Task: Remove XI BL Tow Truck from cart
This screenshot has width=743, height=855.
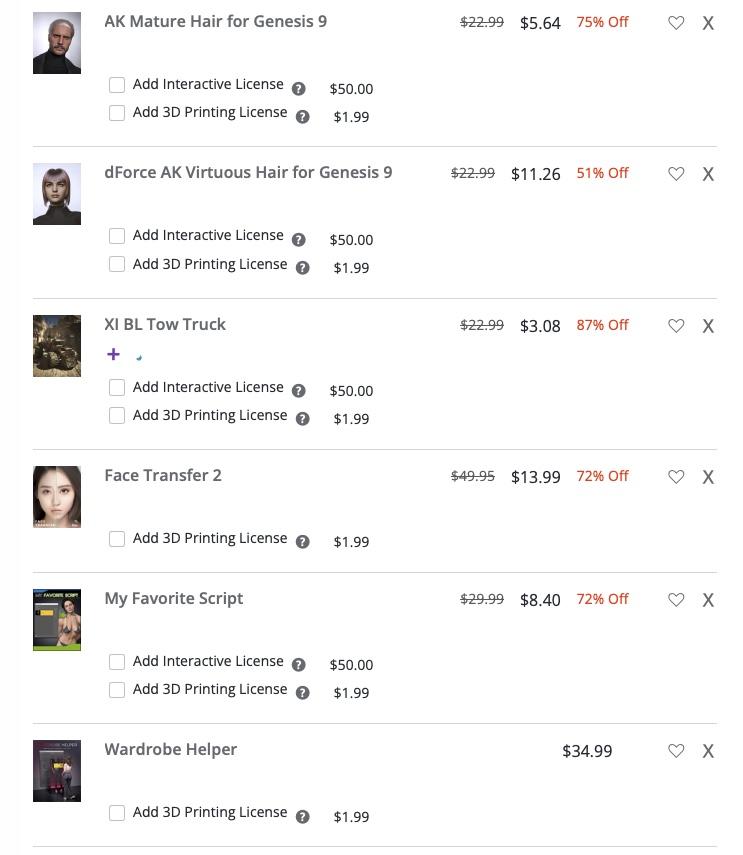Action: pos(708,326)
